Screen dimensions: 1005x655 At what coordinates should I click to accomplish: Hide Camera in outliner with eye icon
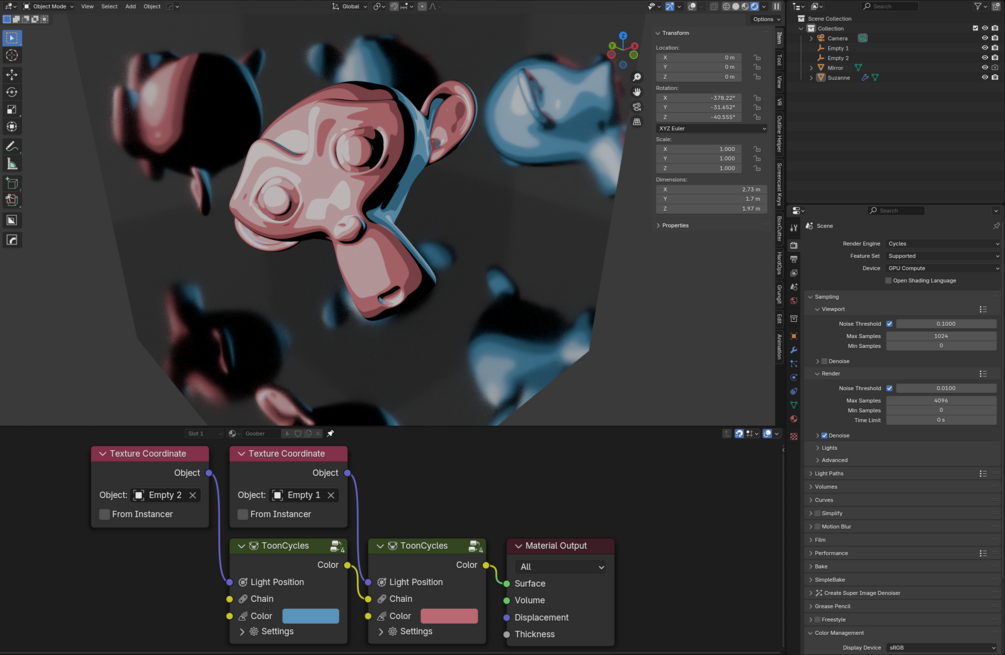(985, 38)
